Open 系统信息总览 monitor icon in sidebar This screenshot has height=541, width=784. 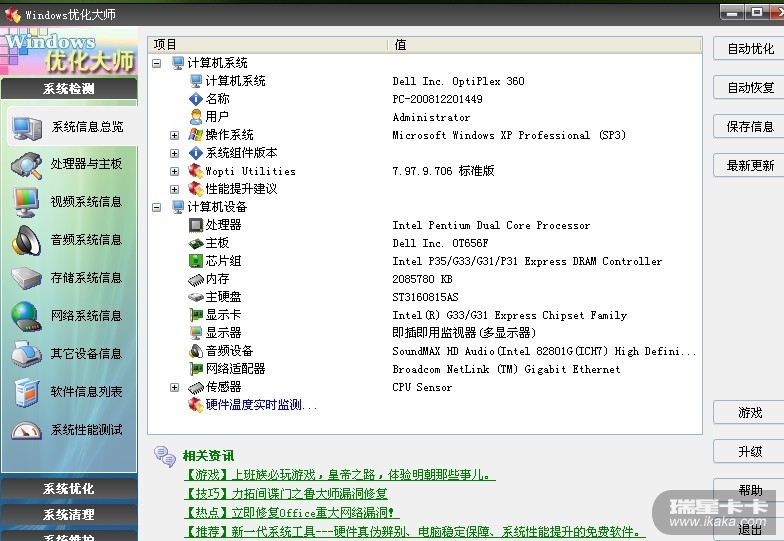[x=26, y=128]
